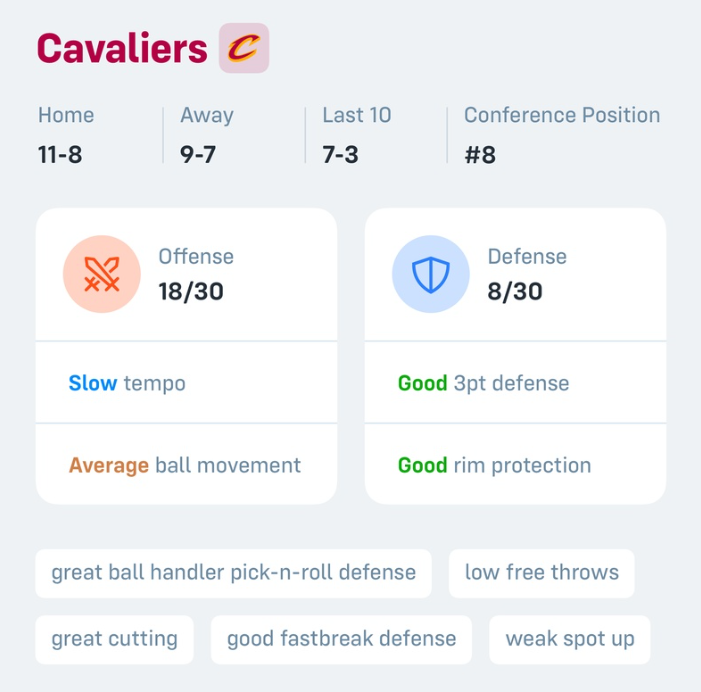Image resolution: width=701 pixels, height=692 pixels.
Task: Click the Defense 8/30 ranking
Action: coord(515,291)
